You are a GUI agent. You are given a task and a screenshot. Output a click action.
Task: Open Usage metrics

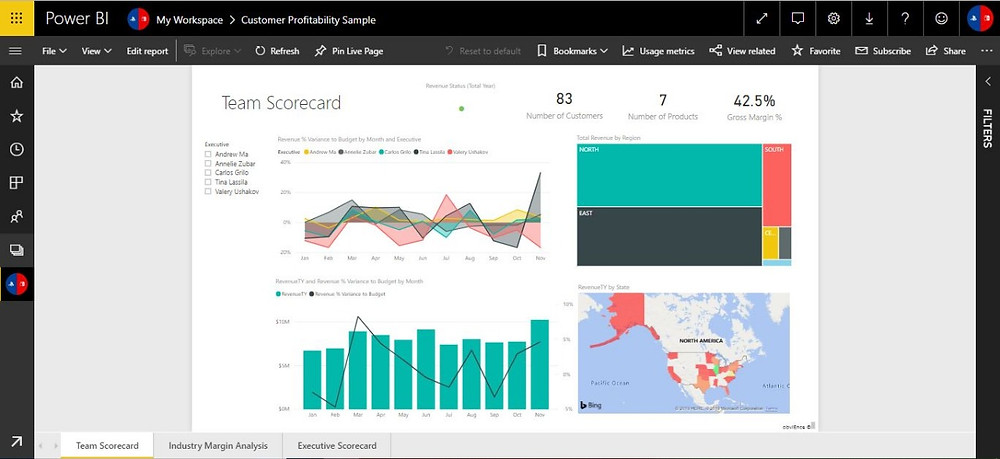658,51
